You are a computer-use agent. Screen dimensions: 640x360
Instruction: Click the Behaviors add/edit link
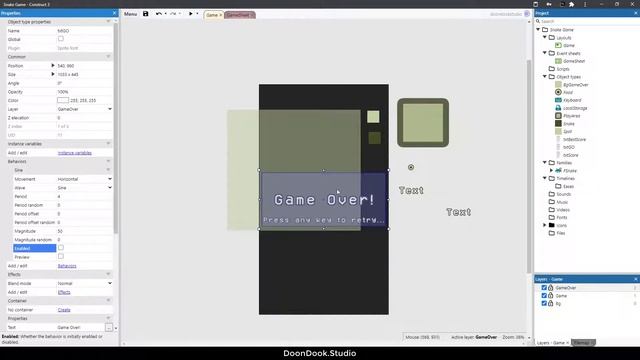(67, 266)
